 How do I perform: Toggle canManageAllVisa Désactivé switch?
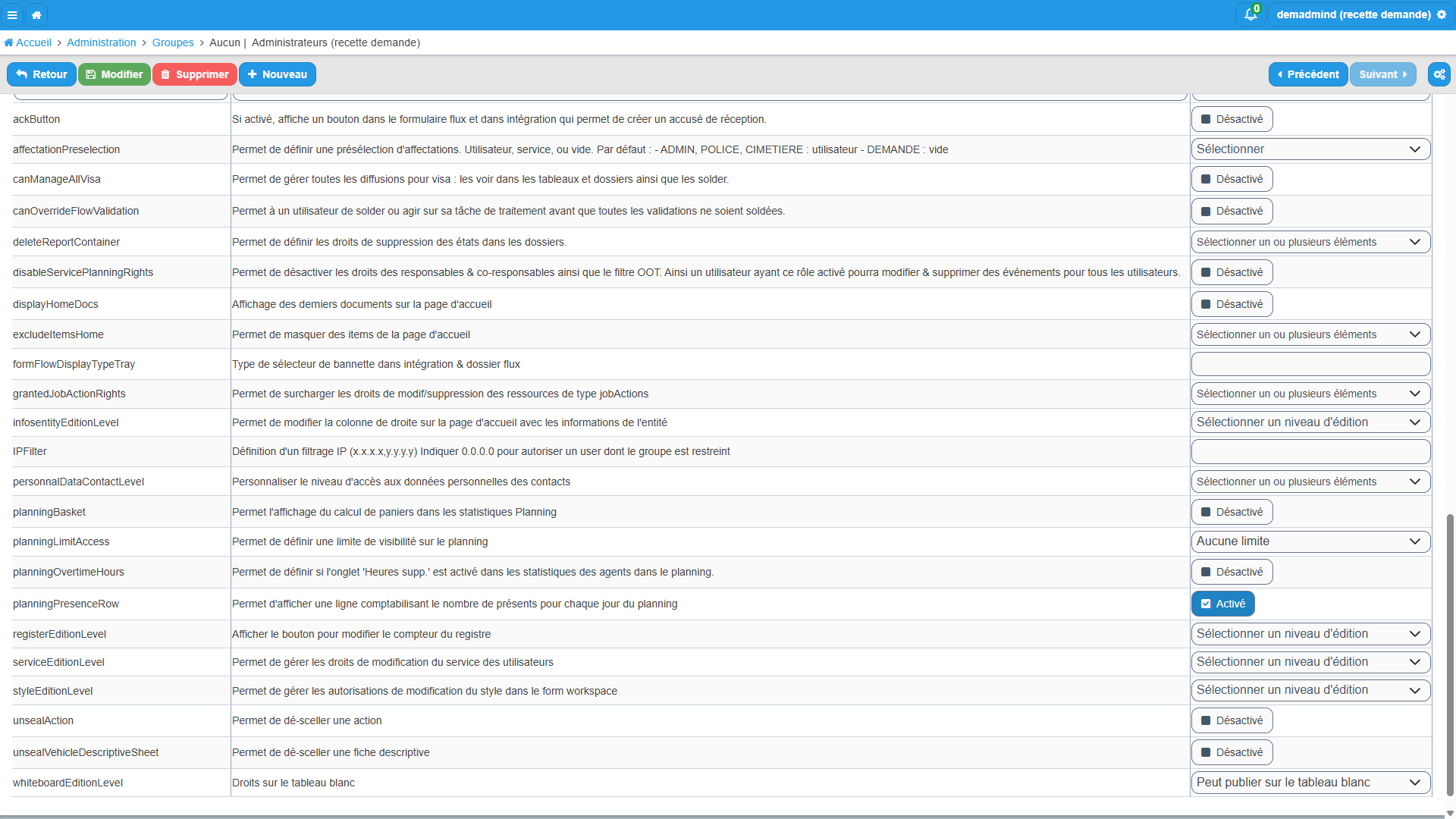pos(1232,179)
